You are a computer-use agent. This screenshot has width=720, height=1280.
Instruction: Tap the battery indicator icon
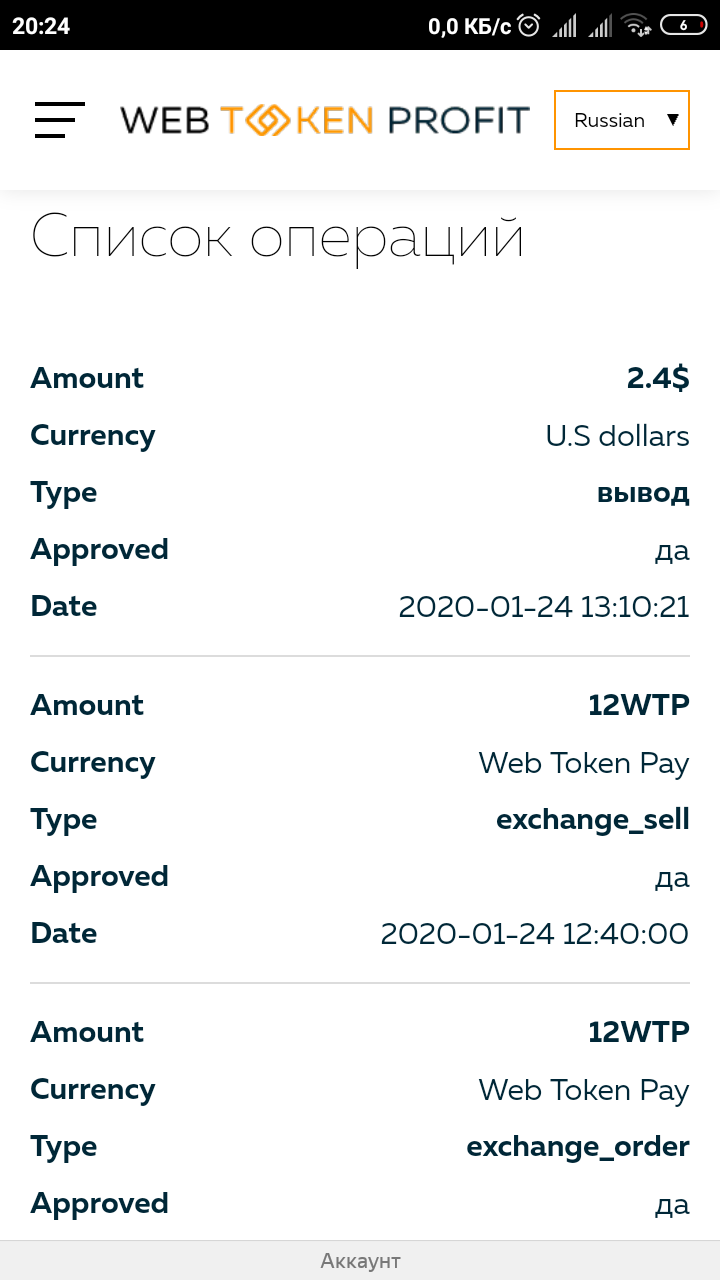coord(684,26)
